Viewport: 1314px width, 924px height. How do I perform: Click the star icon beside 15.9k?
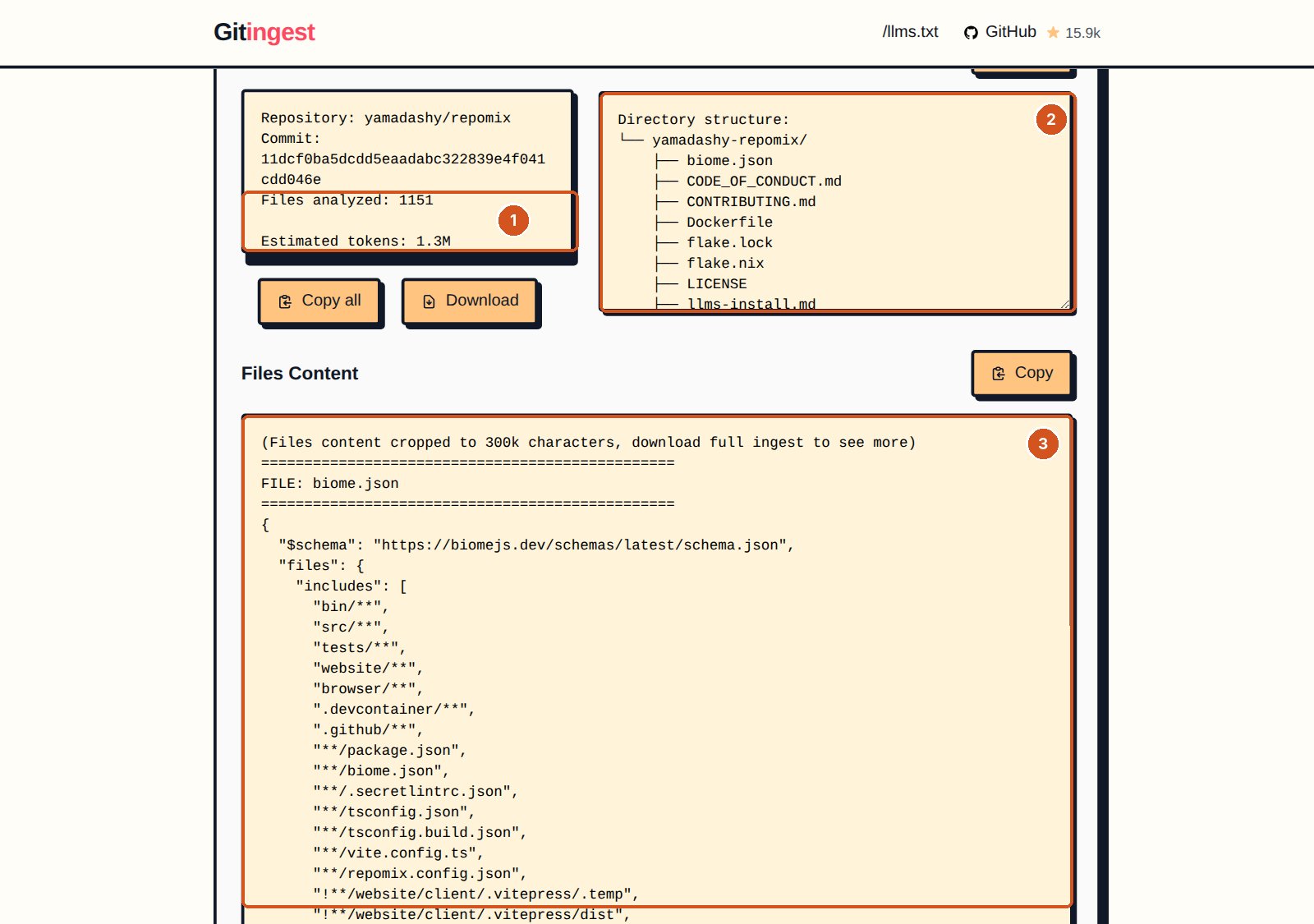click(x=1053, y=33)
